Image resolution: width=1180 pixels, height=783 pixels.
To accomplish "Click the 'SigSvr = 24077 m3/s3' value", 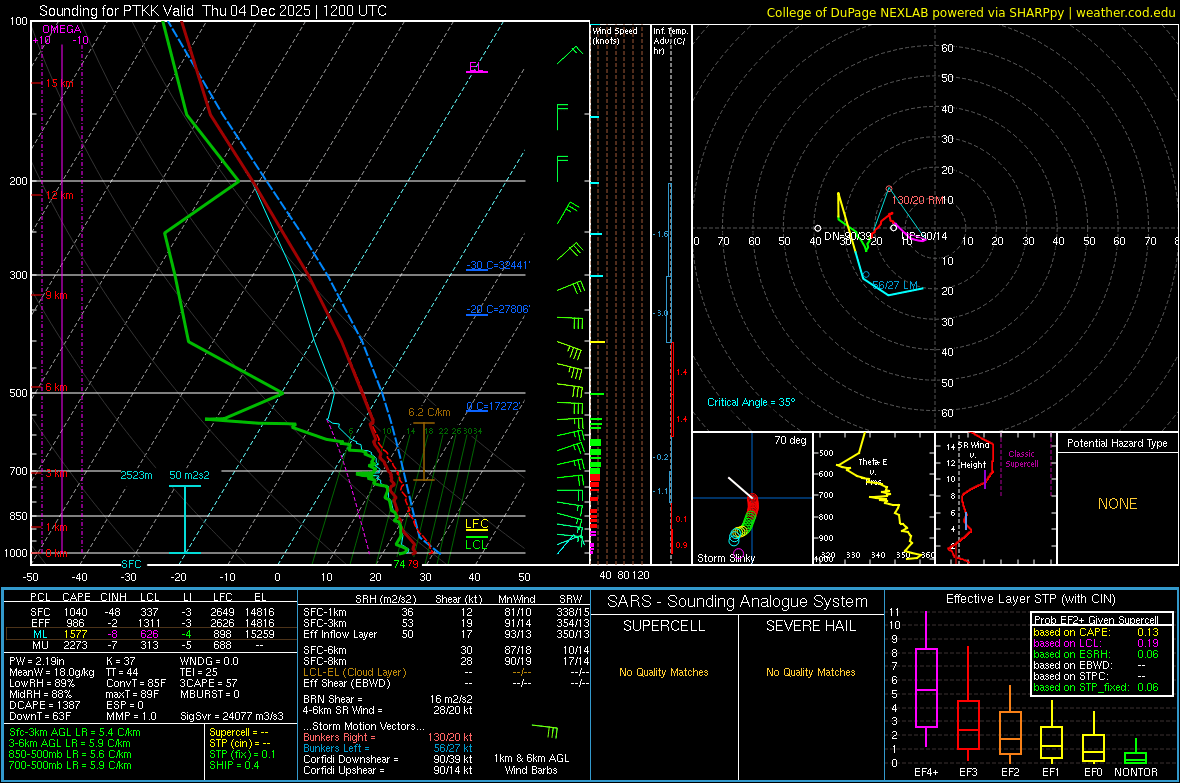I will pyautogui.click(x=232, y=716).
